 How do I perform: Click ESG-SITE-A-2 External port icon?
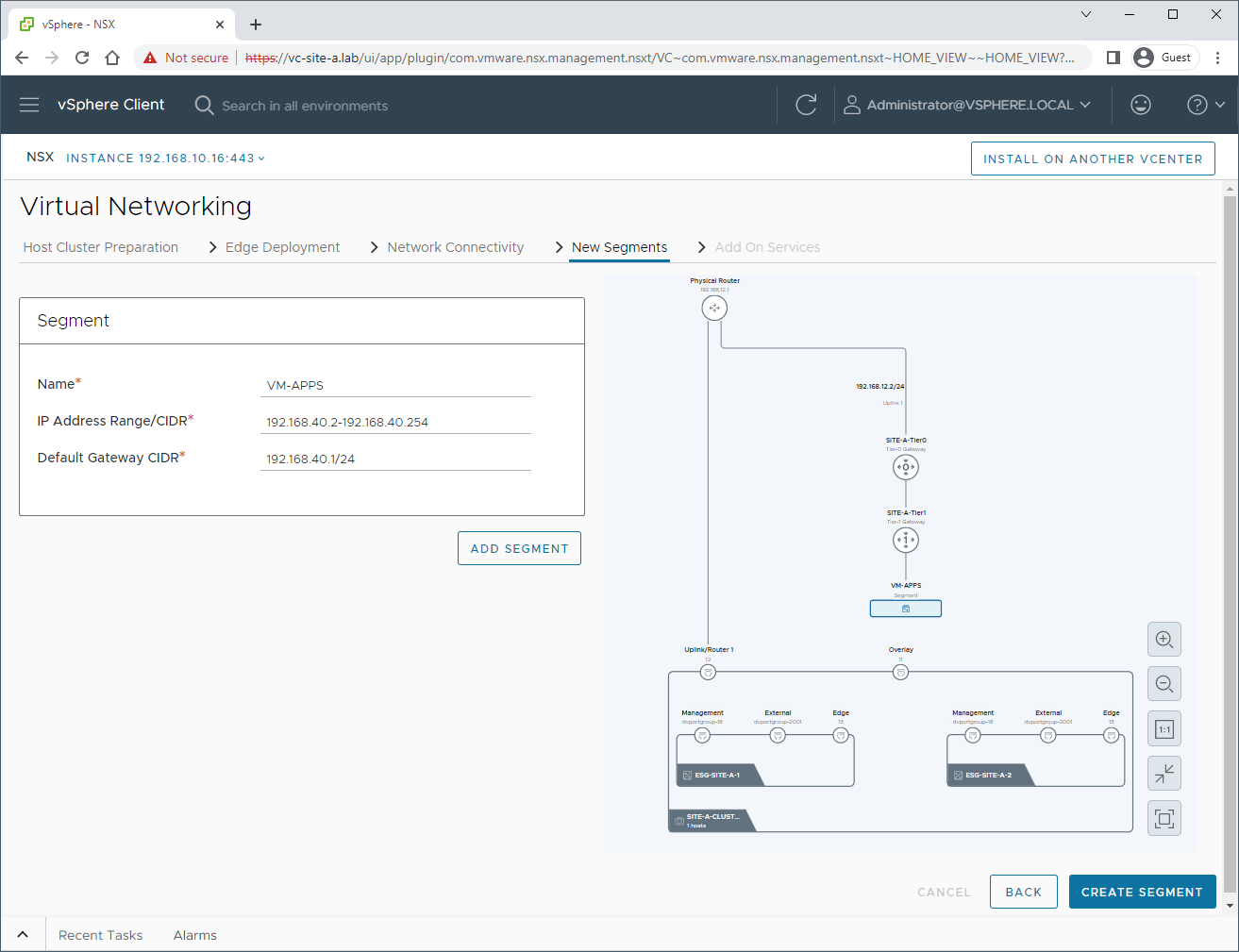tap(1048, 735)
